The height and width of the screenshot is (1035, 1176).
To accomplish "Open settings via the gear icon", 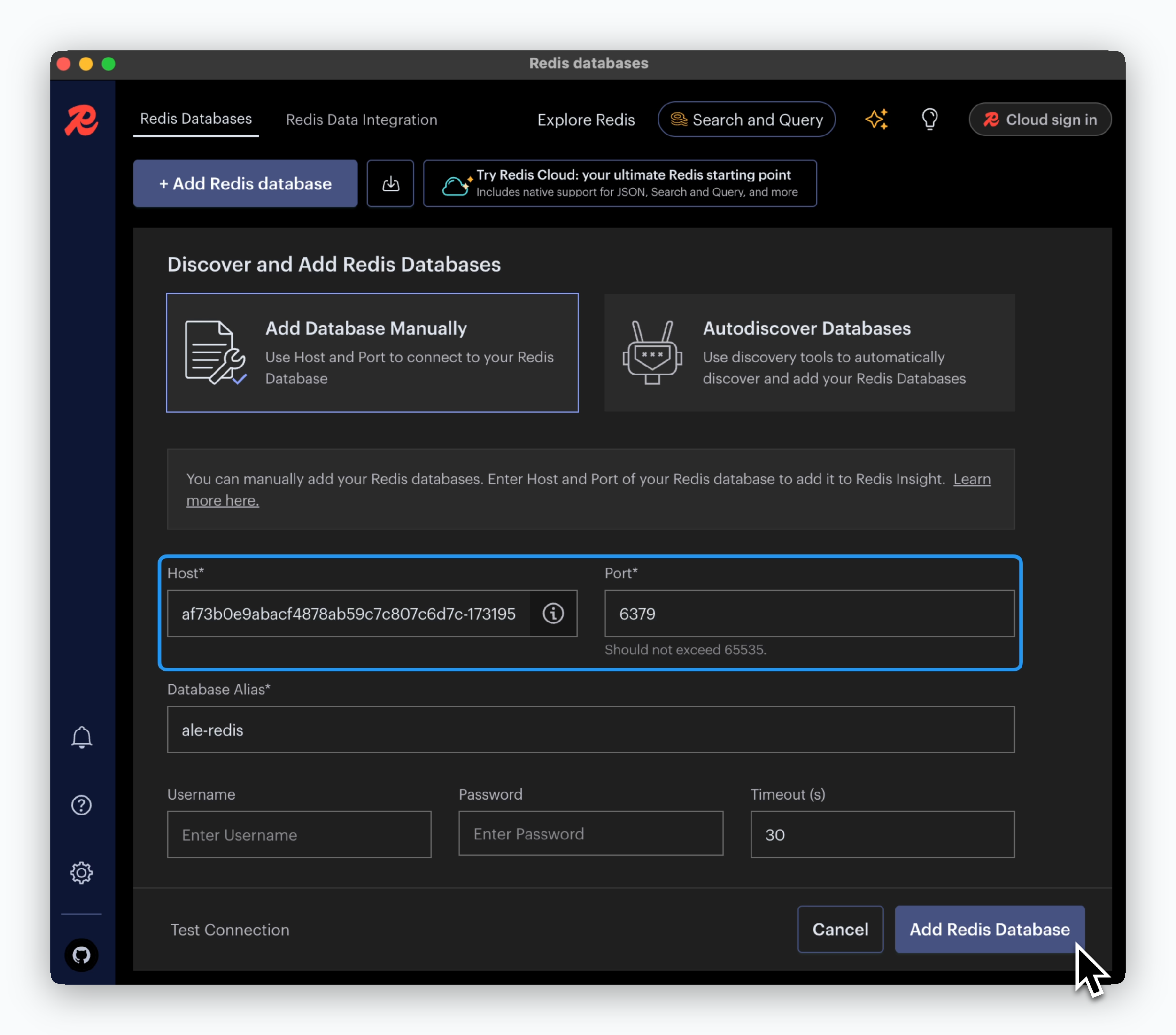I will (x=82, y=873).
